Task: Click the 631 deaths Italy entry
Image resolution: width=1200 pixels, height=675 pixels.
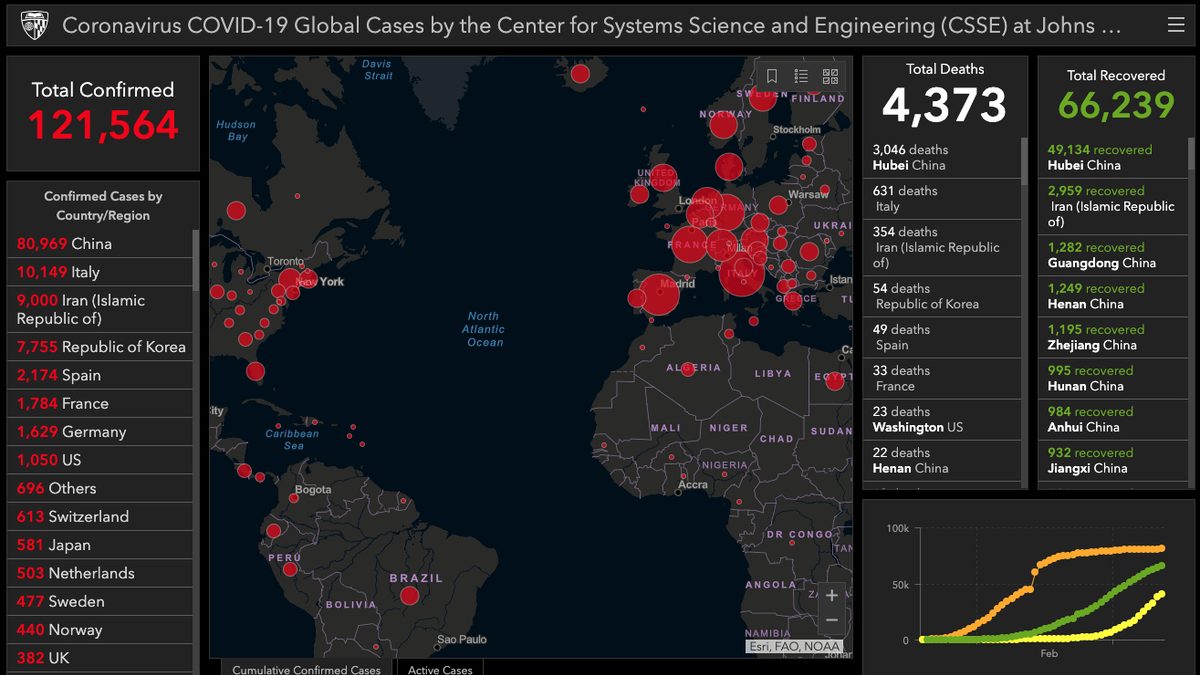Action: [x=941, y=199]
